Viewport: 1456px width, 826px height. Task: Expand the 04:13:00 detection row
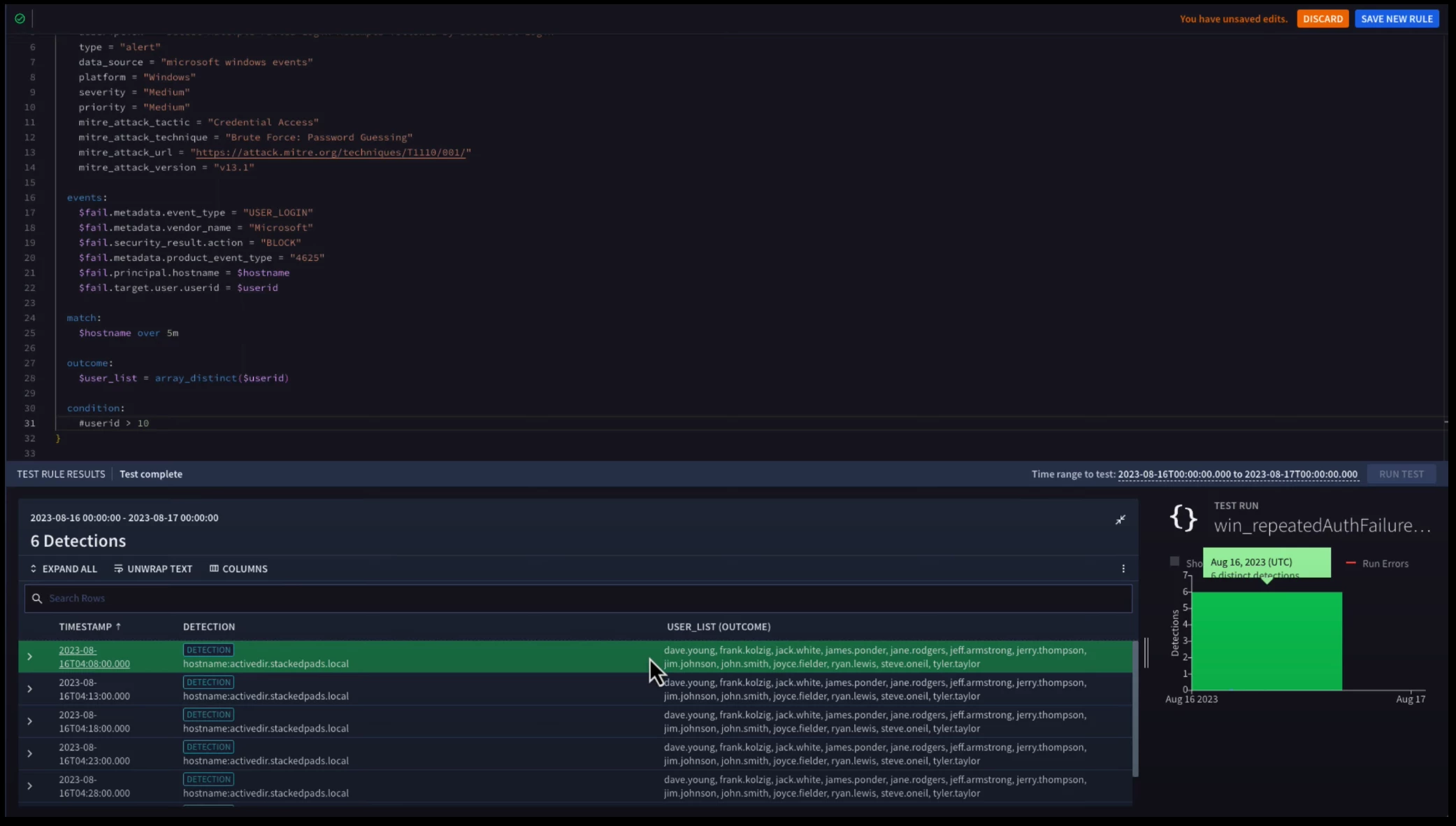click(29, 689)
